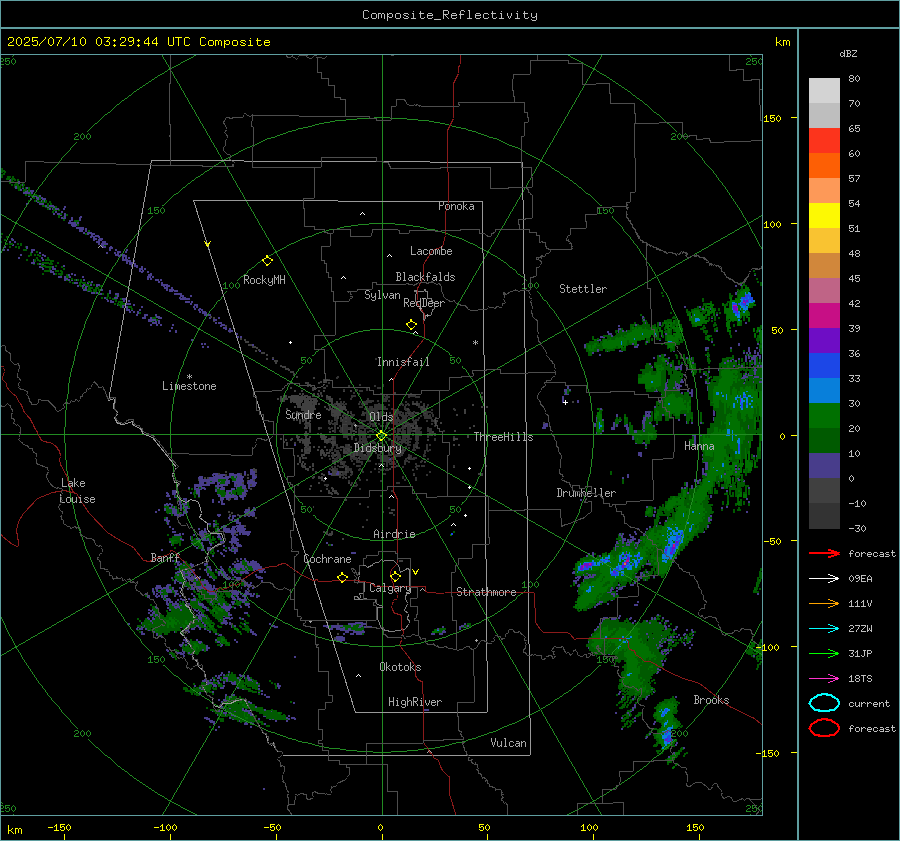This screenshot has width=900, height=841.
Task: Click the yellow diamond marker above RockyMH
Action: pos(267,261)
